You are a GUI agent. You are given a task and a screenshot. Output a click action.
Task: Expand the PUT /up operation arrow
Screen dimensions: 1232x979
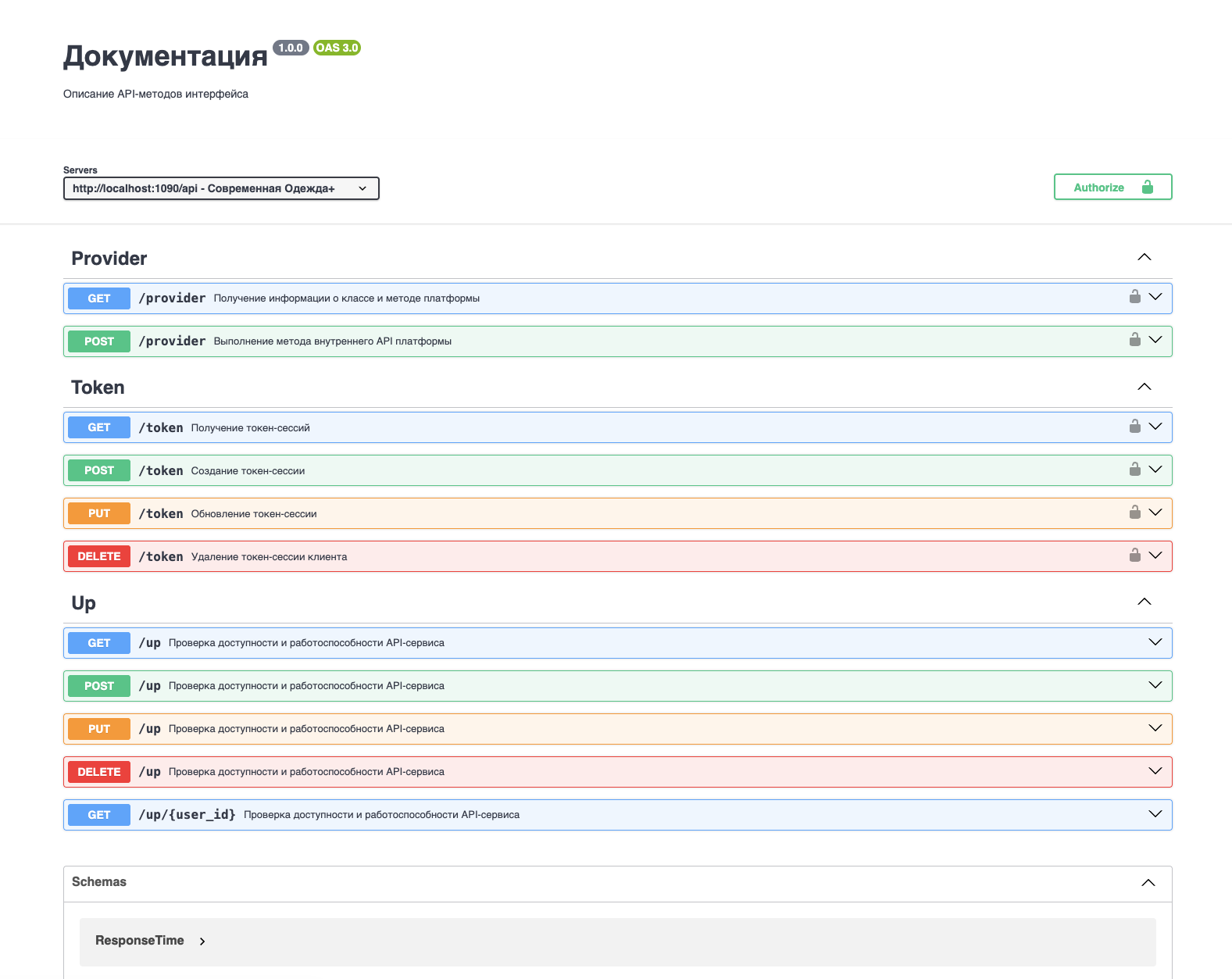[1155, 728]
